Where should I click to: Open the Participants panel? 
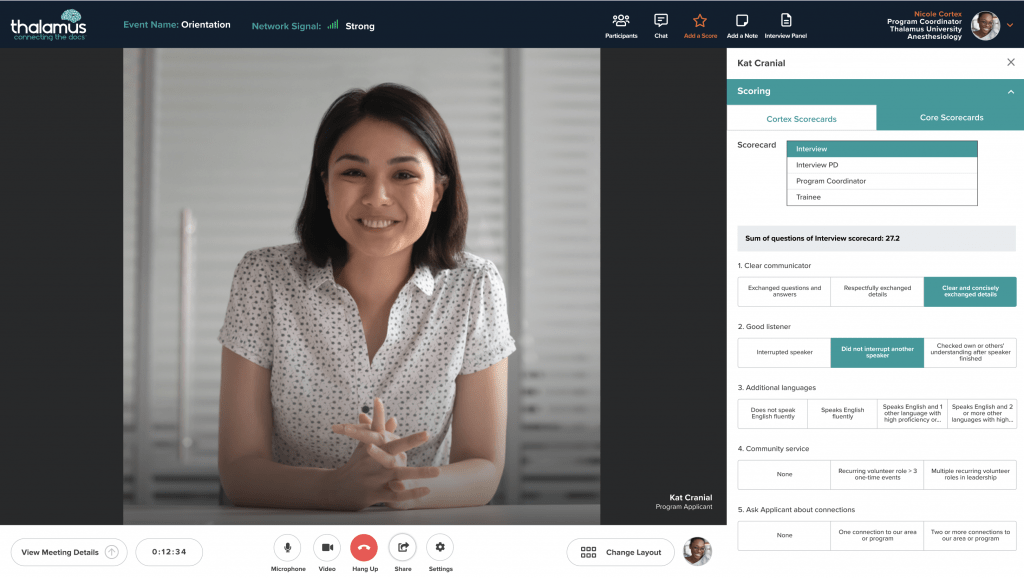pyautogui.click(x=620, y=21)
